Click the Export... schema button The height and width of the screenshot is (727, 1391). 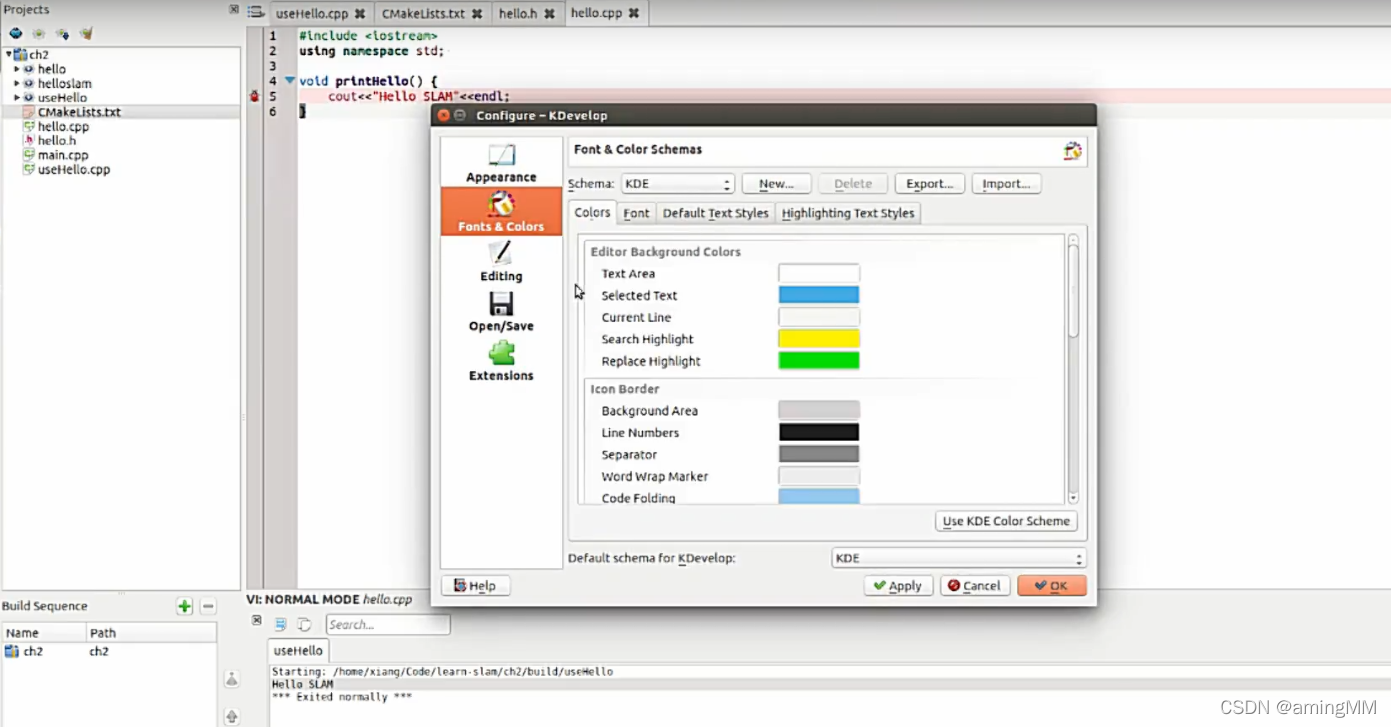[929, 184]
